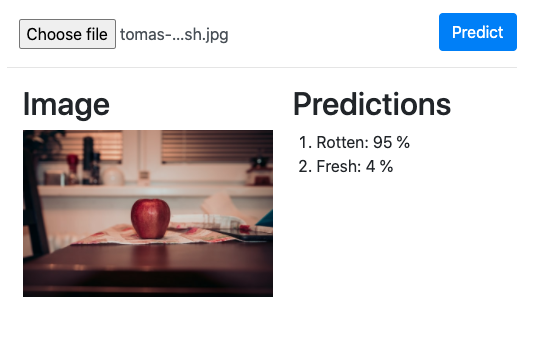Click the white shelf ledge in photo
The height and width of the screenshot is (362, 540).
pyautogui.click(x=155, y=190)
